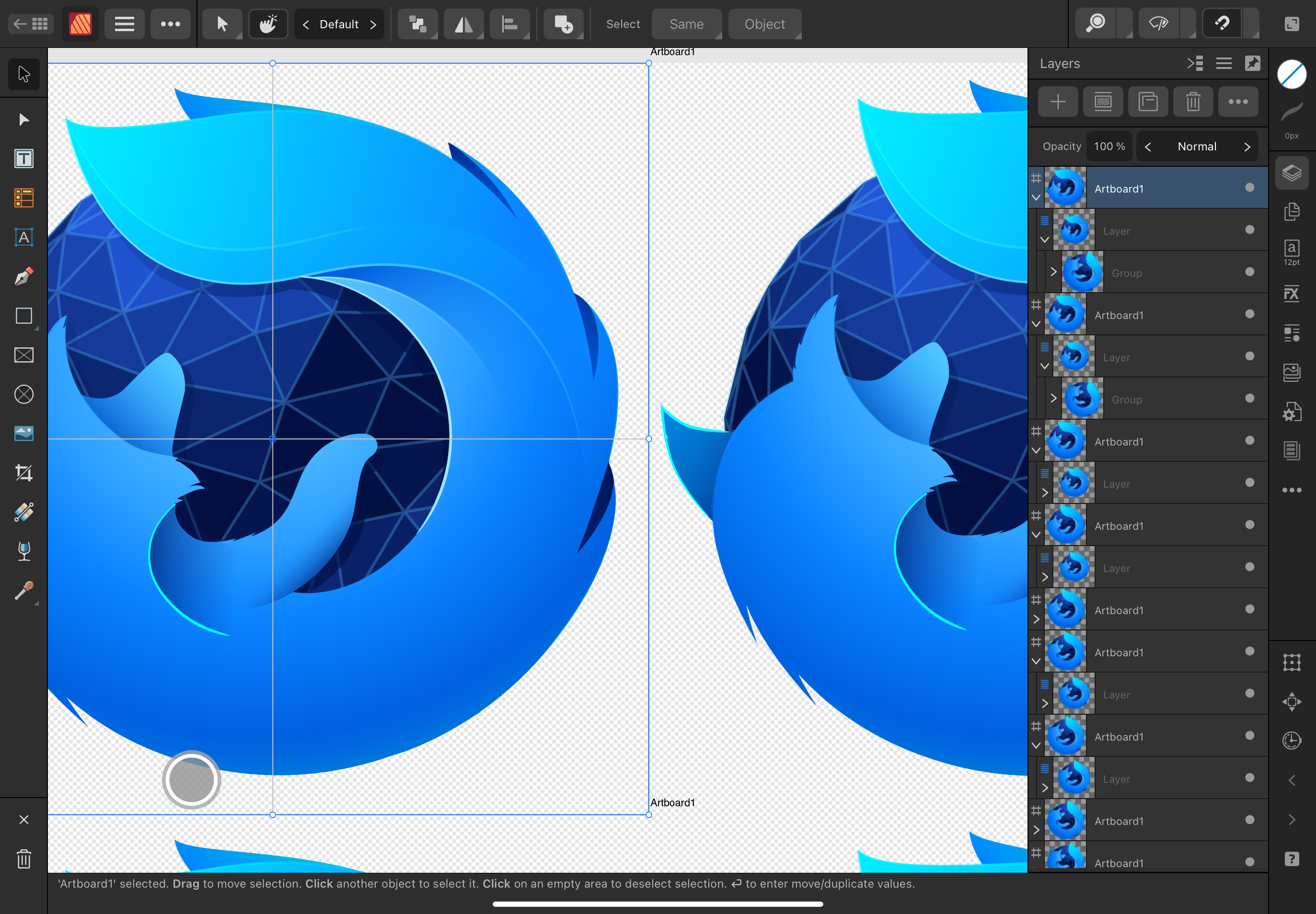This screenshot has width=1316, height=914.
Task: Open the Layers panel hamburger menu
Action: tap(1224, 63)
